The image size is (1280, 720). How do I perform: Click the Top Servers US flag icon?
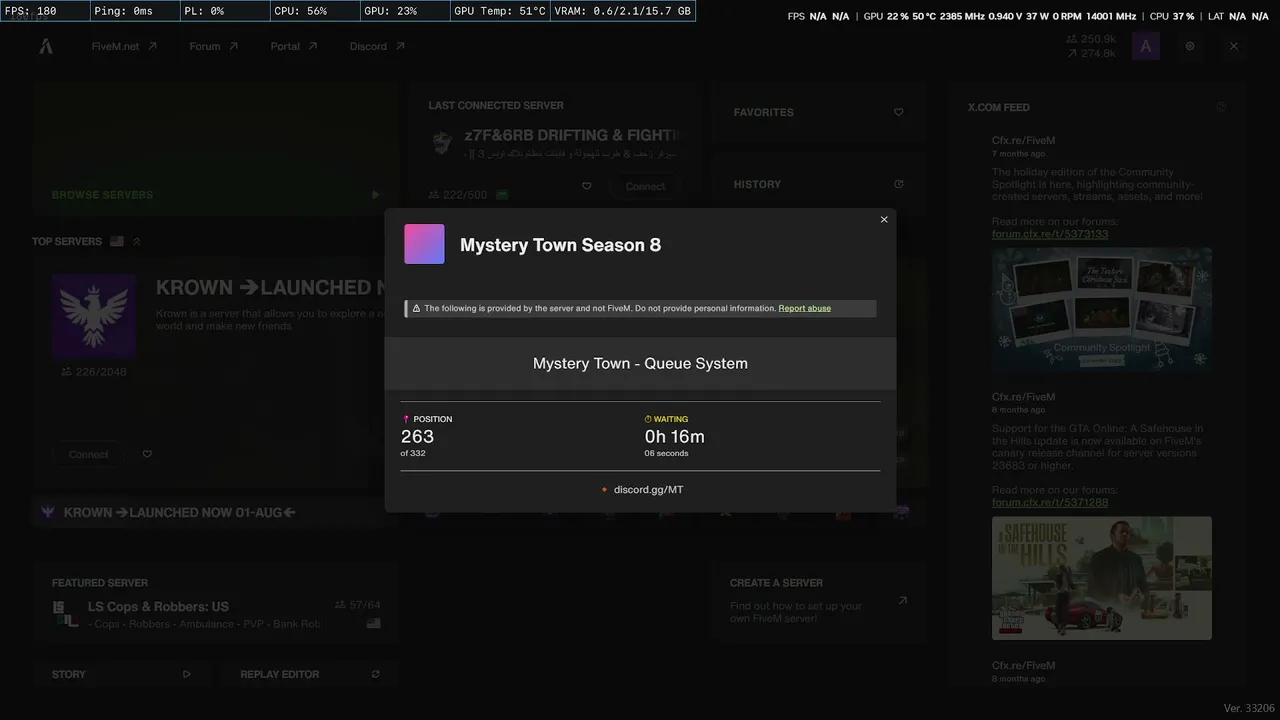117,241
